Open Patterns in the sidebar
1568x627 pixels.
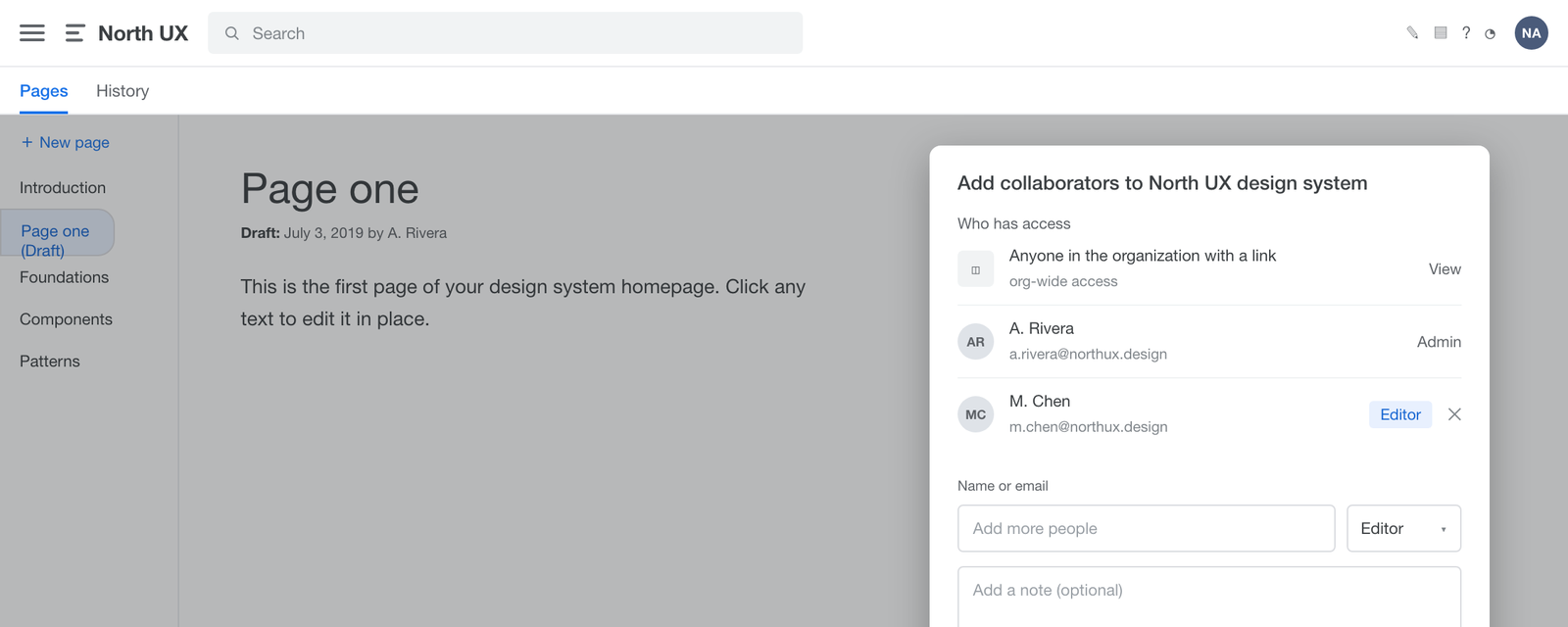click(x=50, y=362)
